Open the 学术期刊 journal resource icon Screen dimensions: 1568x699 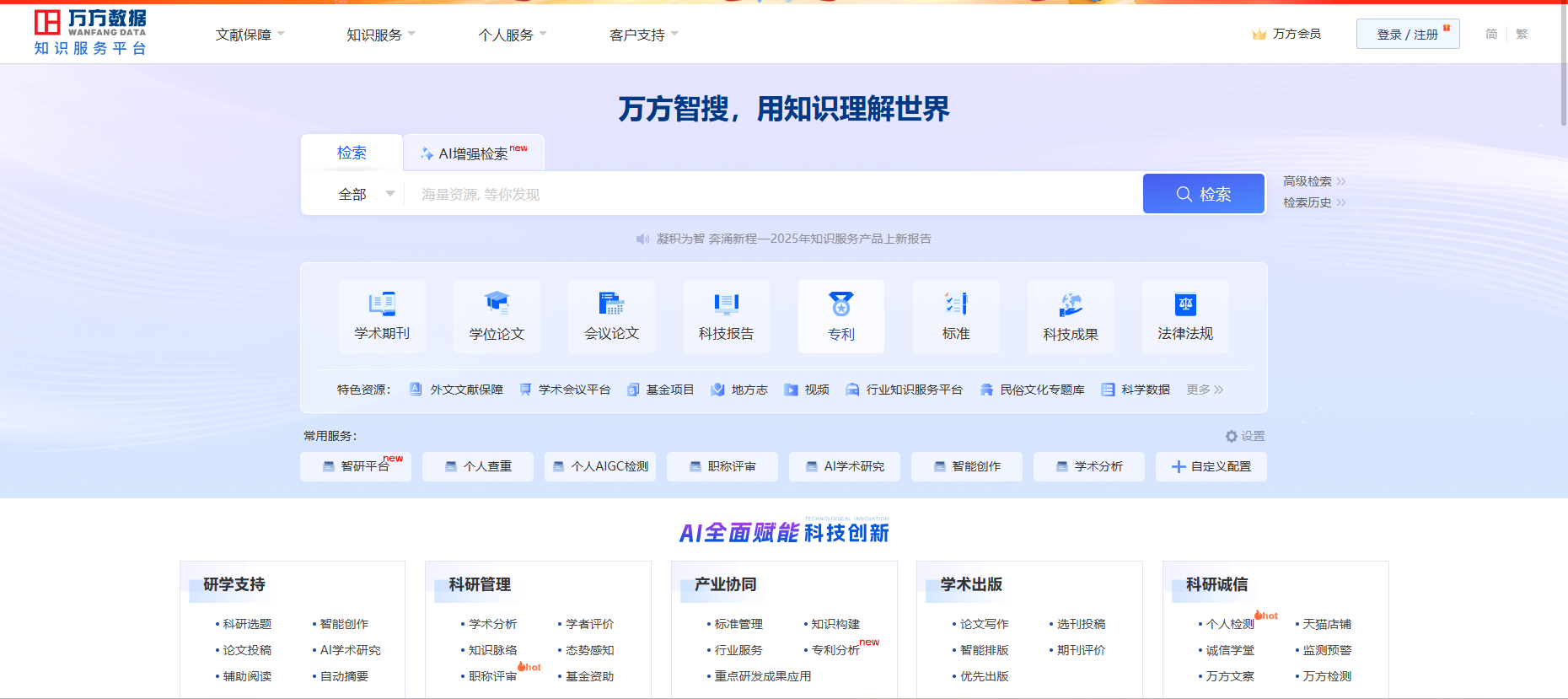(x=382, y=304)
